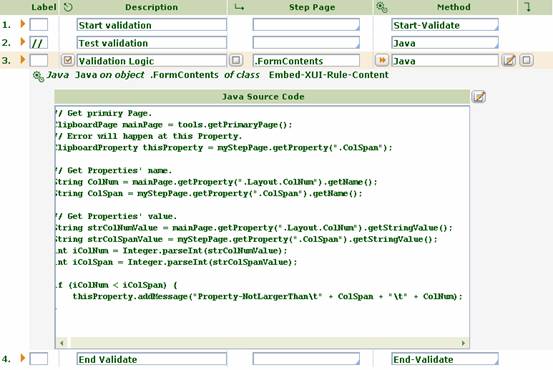The image size is (553, 370).
Task: Expand step 2 Test validation arrow
Action: (23, 42)
